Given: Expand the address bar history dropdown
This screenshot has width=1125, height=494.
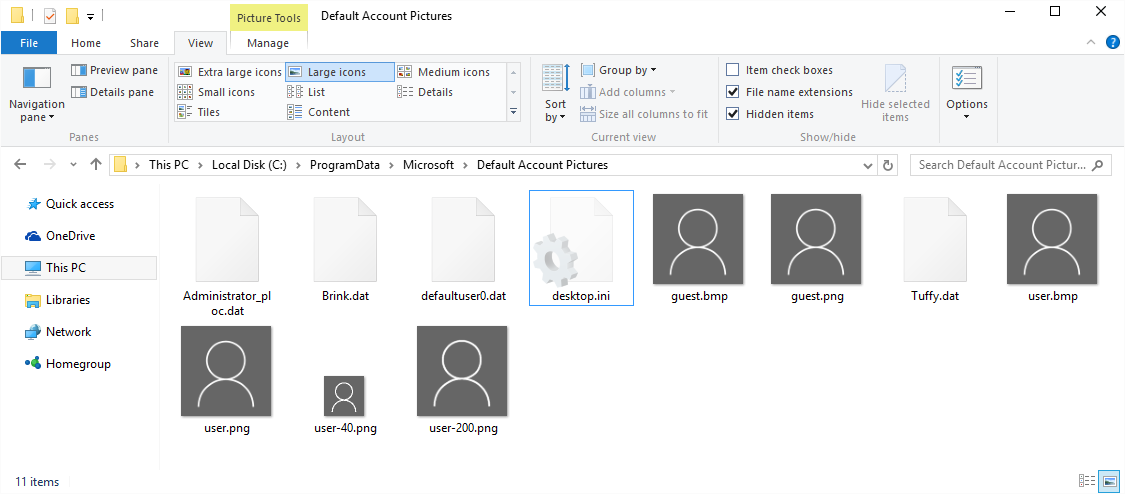Looking at the screenshot, I should point(868,165).
